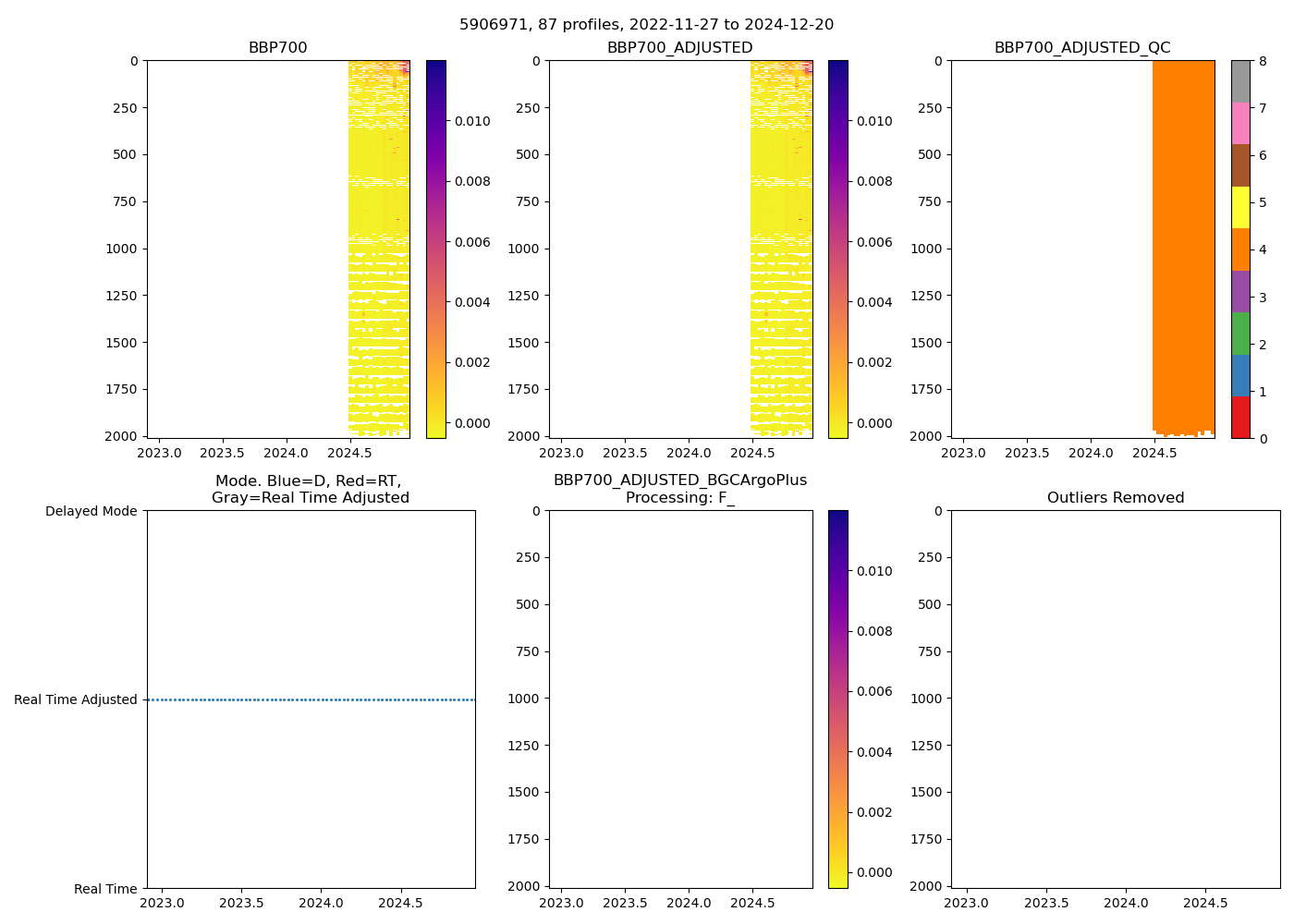Click the blue segment of QC colorbar

1240,375
